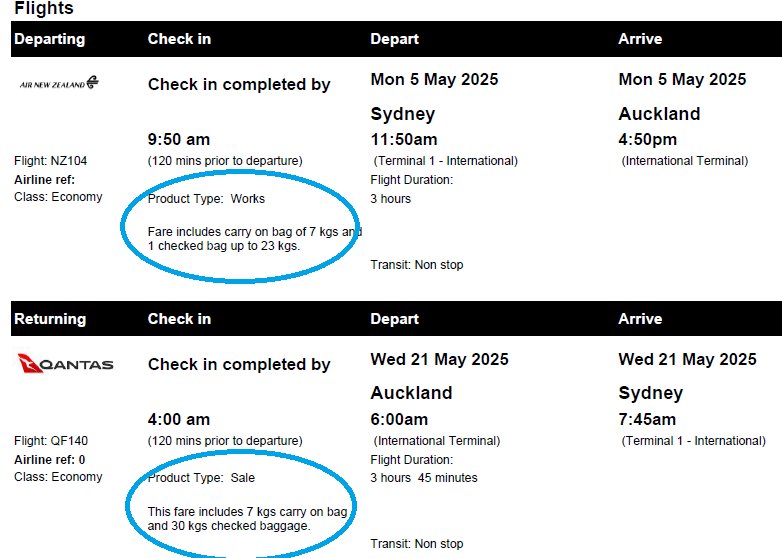Screen dimensions: 782x558
Task: Click Sydney 11:50am departure time
Action: (403, 139)
